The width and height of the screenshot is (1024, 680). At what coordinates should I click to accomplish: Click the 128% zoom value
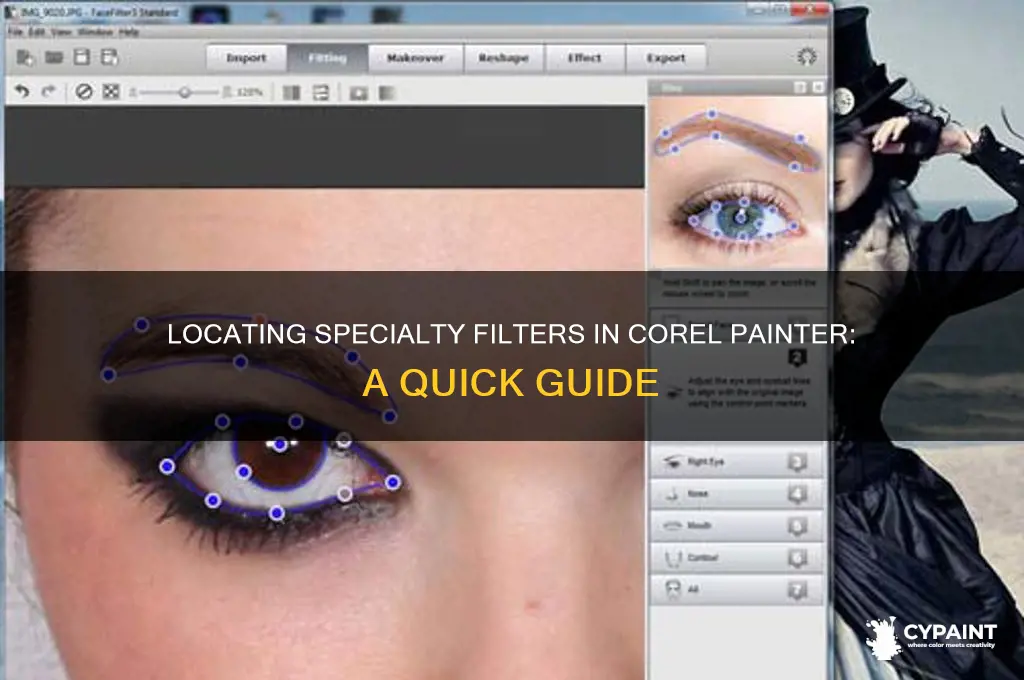click(249, 93)
